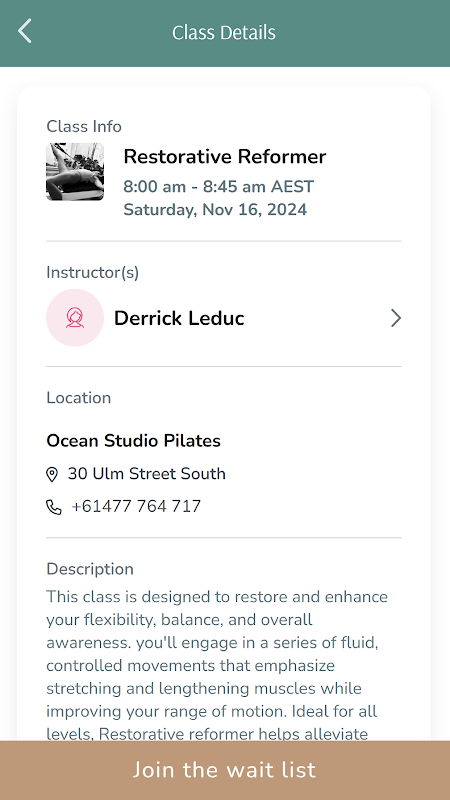450x800 pixels.
Task: Open address 30 Ulm Street South
Action: click(146, 474)
